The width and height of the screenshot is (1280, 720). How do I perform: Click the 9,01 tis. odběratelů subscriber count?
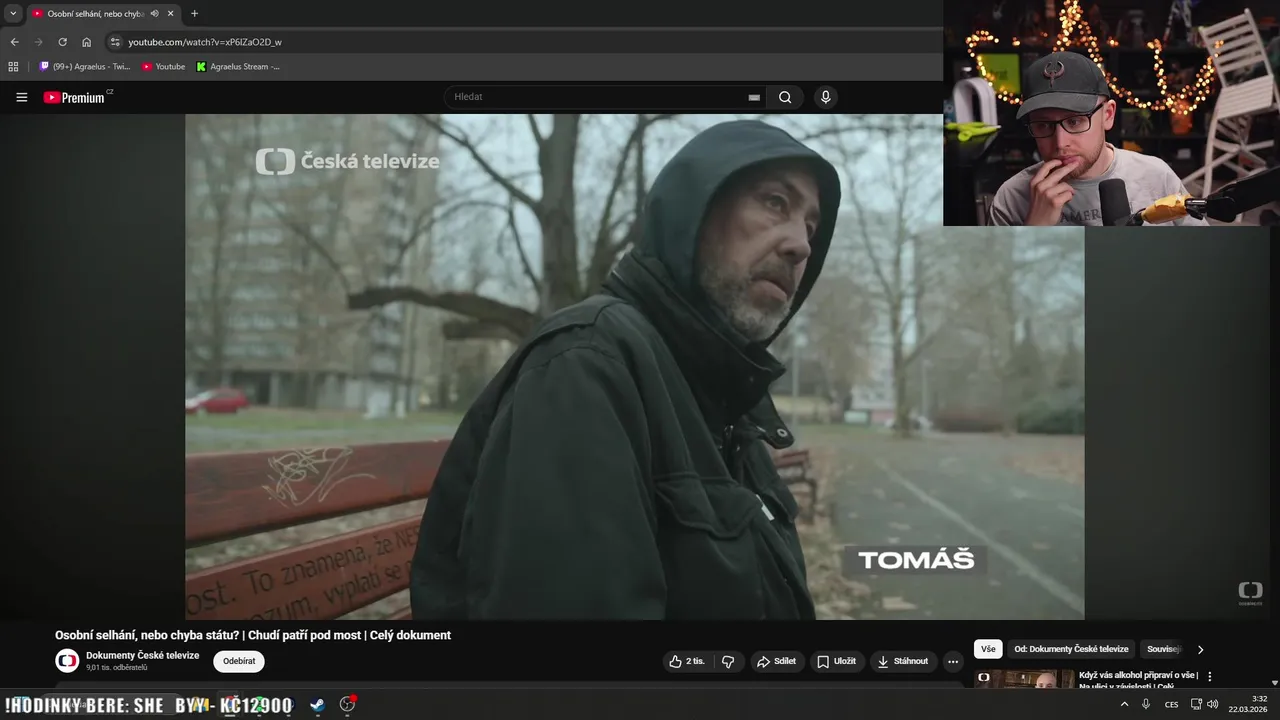point(116,667)
